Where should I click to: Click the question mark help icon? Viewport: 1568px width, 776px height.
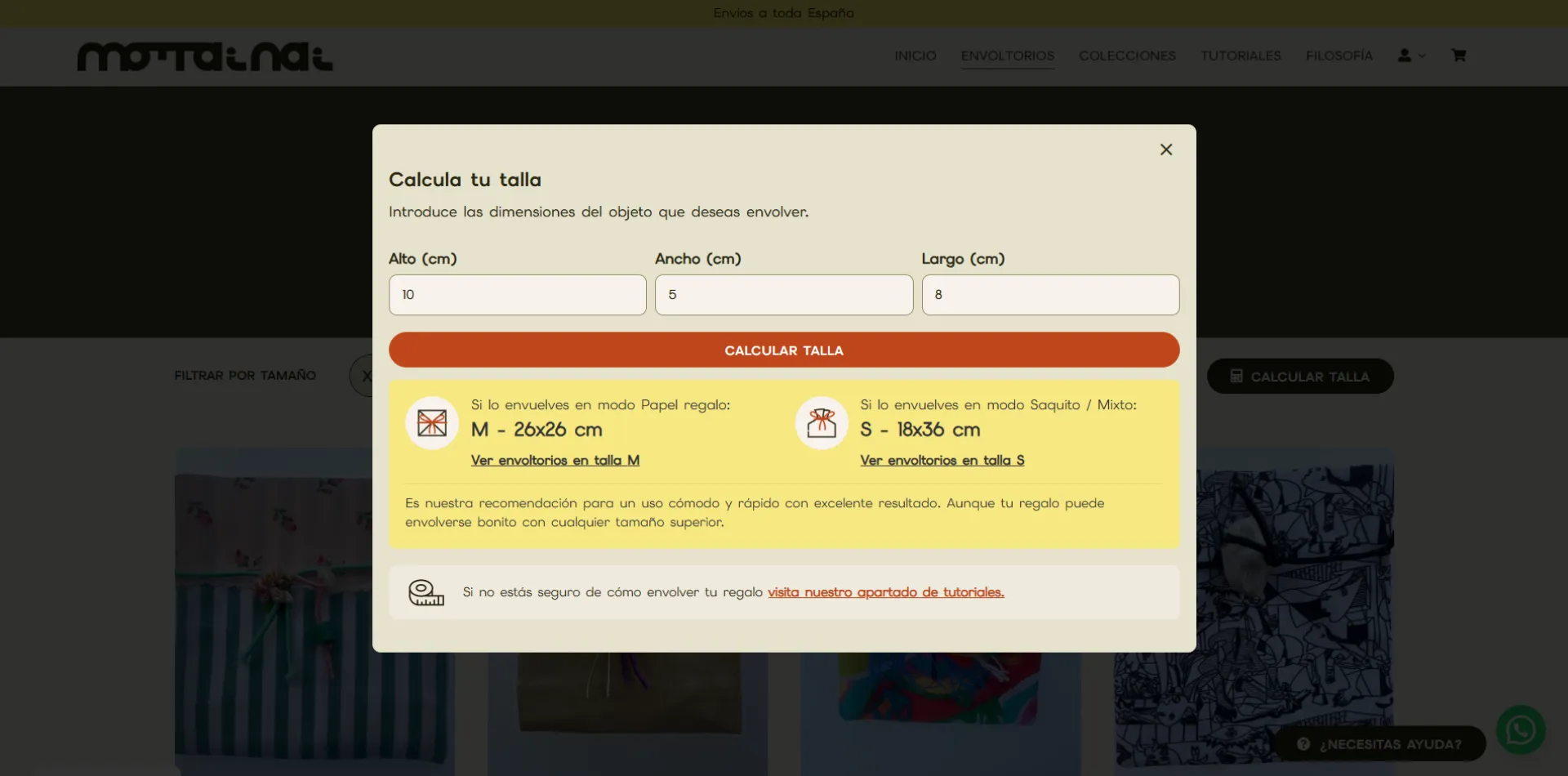click(1303, 744)
